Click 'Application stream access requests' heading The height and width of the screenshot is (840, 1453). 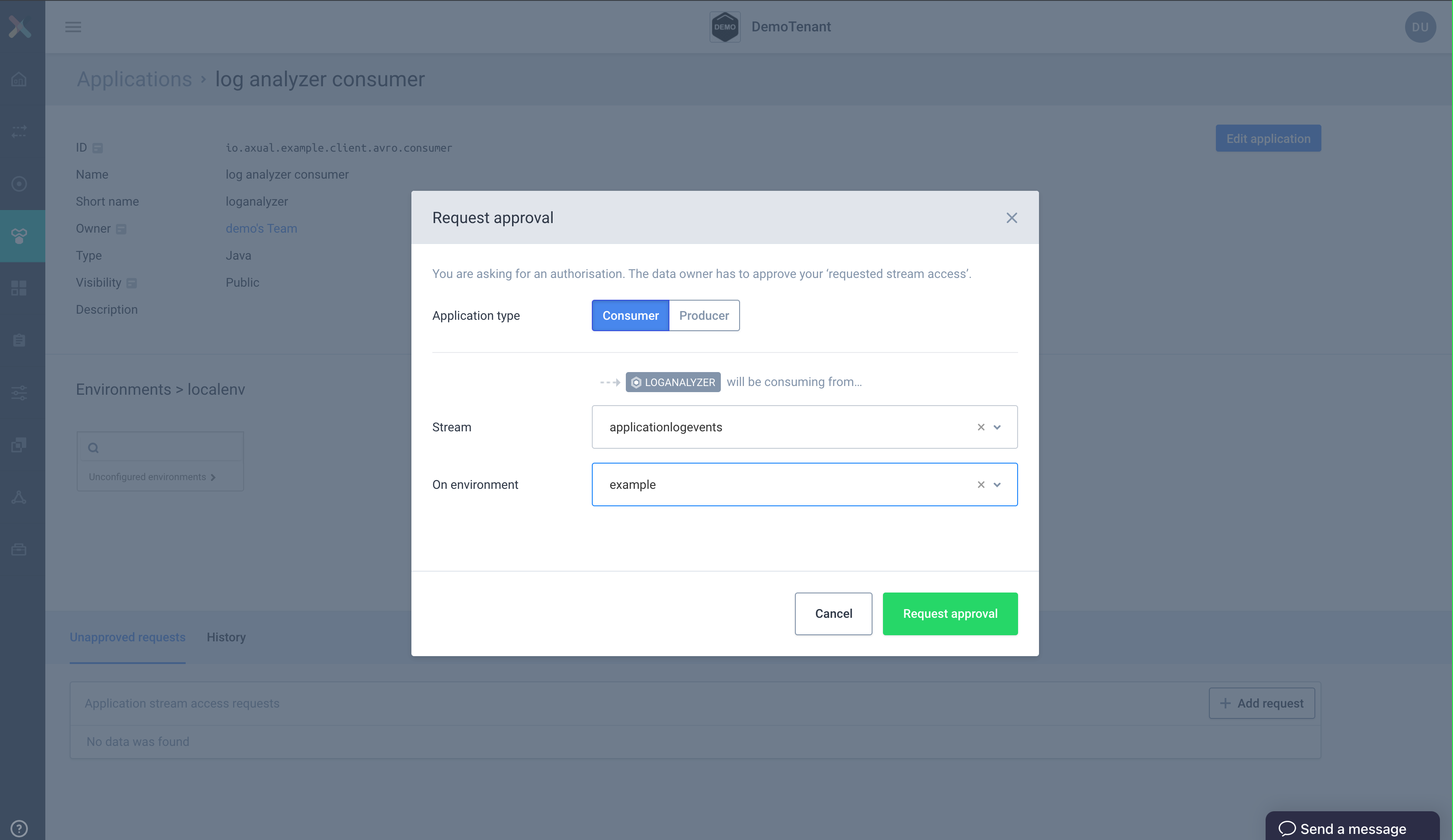coord(182,703)
